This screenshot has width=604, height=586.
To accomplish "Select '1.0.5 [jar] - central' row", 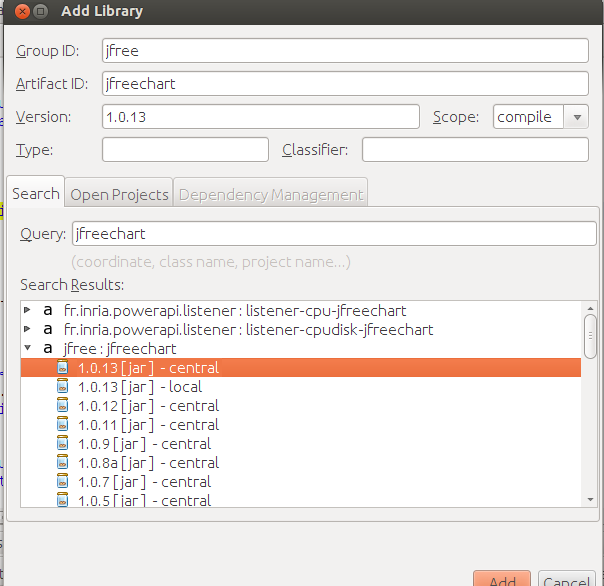I will [x=301, y=500].
